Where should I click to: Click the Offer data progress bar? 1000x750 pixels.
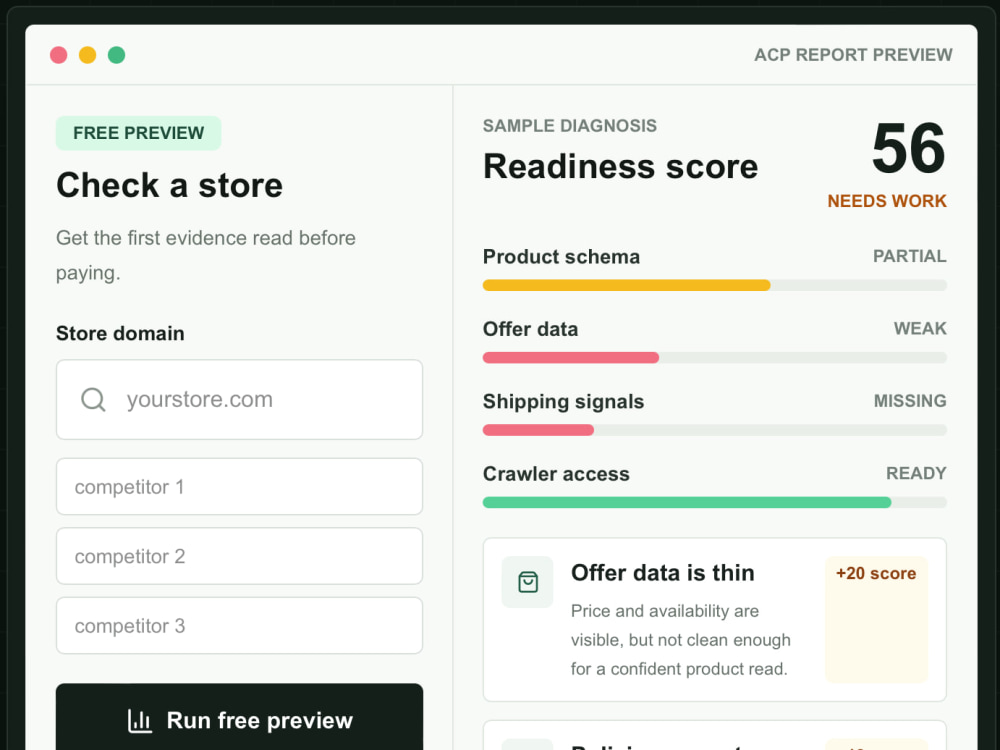click(x=714, y=358)
